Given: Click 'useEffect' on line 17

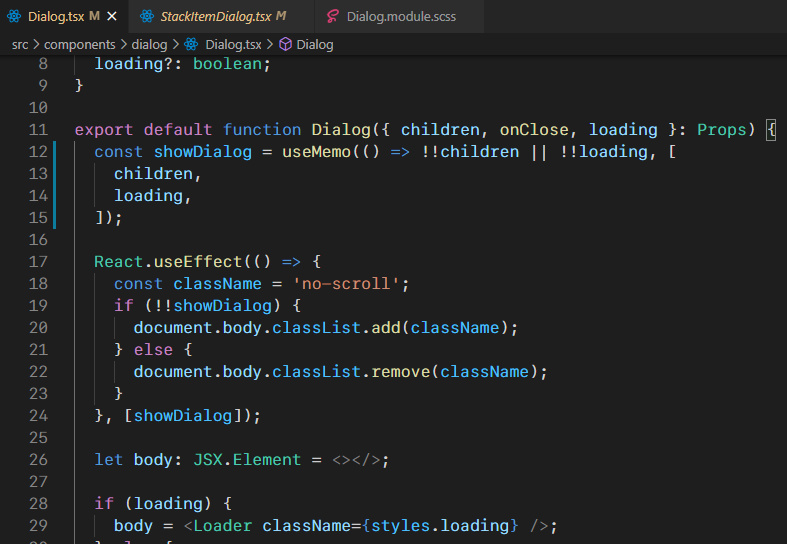Looking at the screenshot, I should (198, 262).
